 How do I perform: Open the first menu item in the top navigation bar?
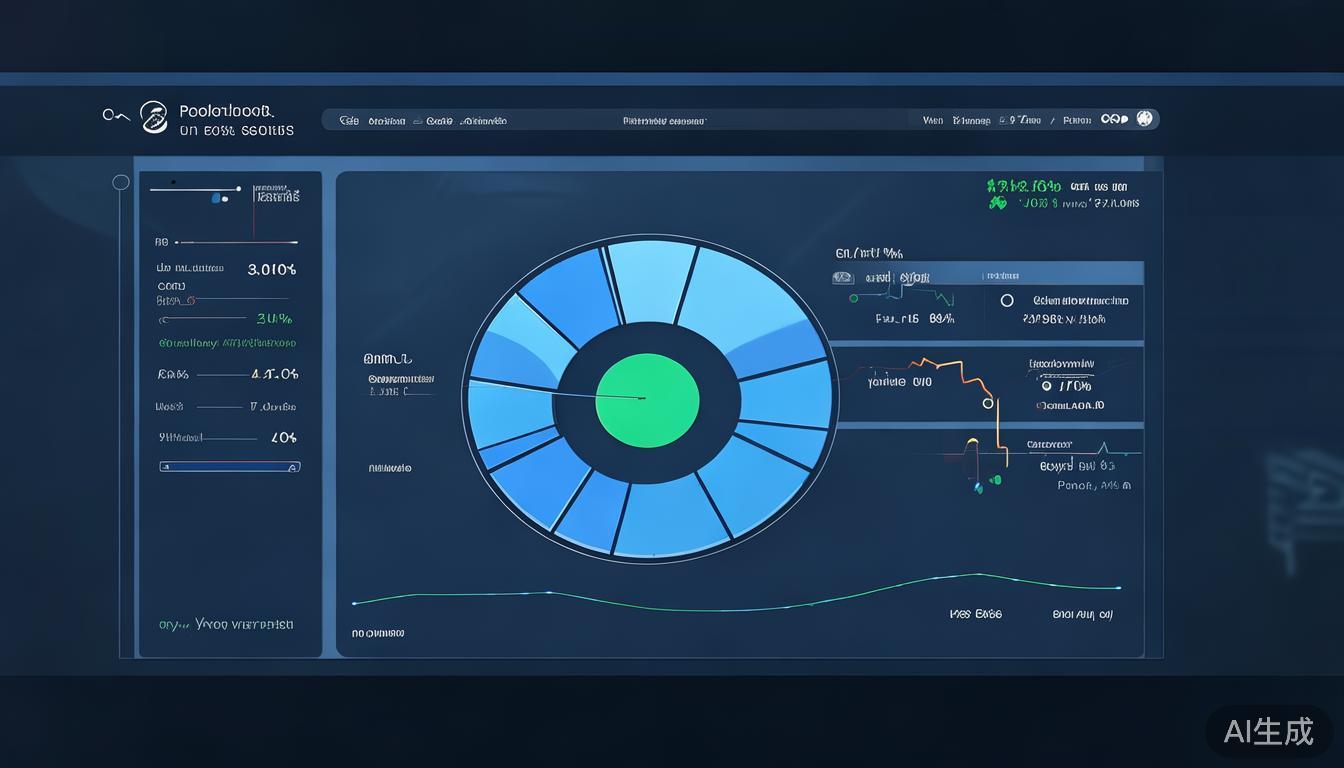pos(349,121)
